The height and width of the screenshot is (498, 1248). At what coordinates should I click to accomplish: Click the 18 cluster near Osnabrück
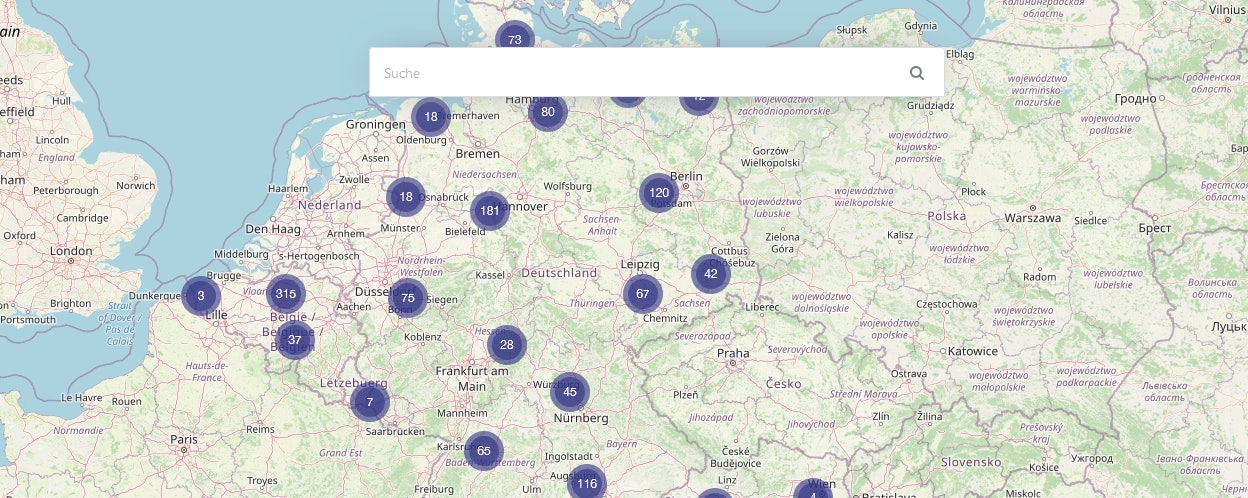(406, 197)
